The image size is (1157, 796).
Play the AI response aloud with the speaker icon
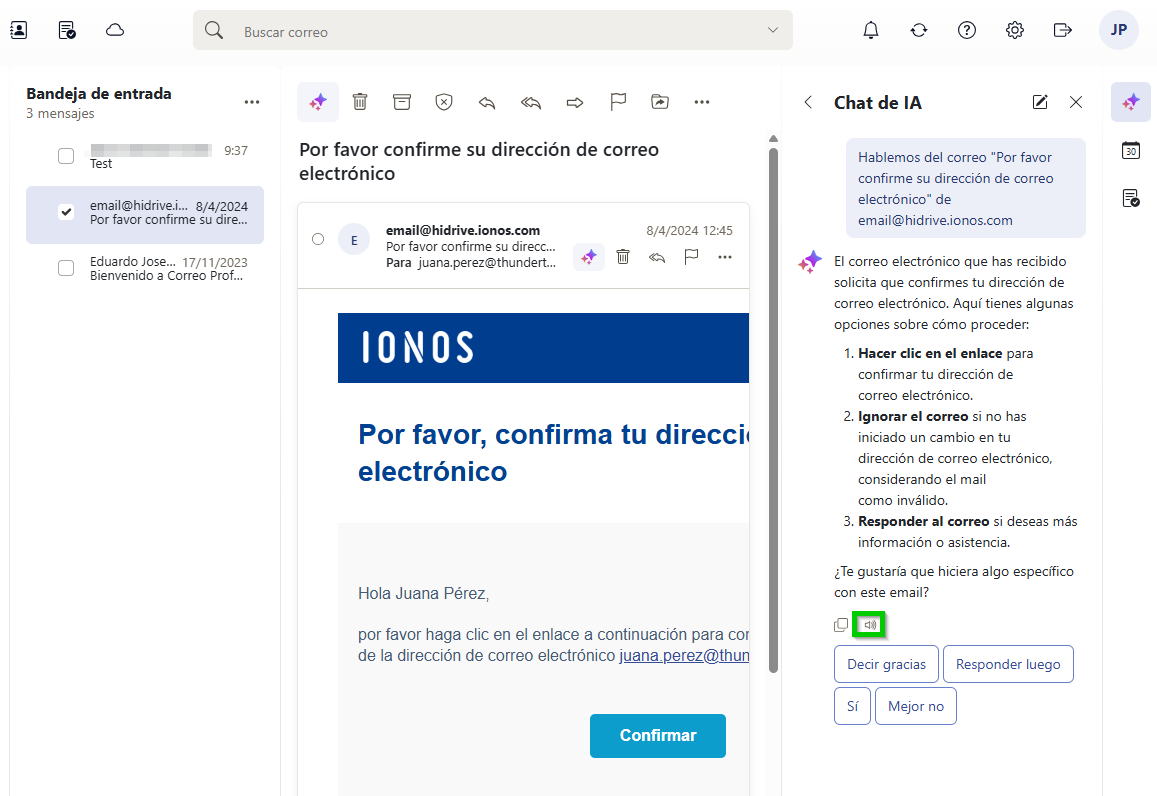[869, 624]
